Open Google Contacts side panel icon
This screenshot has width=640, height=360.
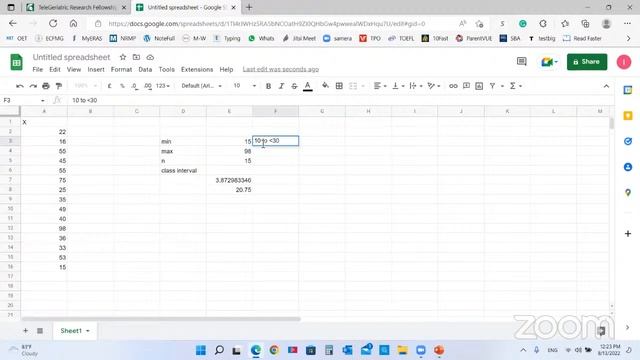pyautogui.click(x=628, y=167)
